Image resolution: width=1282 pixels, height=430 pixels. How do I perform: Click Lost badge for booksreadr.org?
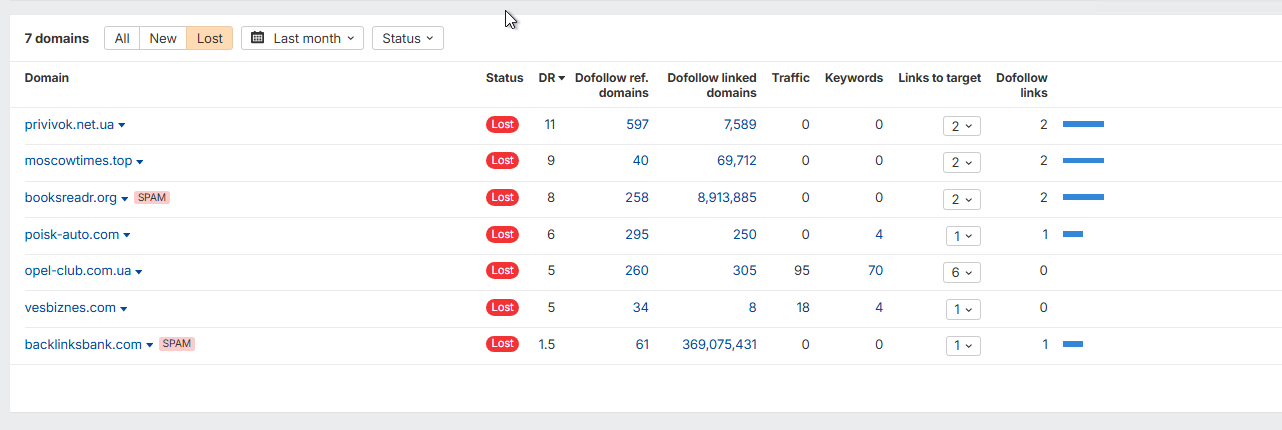pos(503,198)
